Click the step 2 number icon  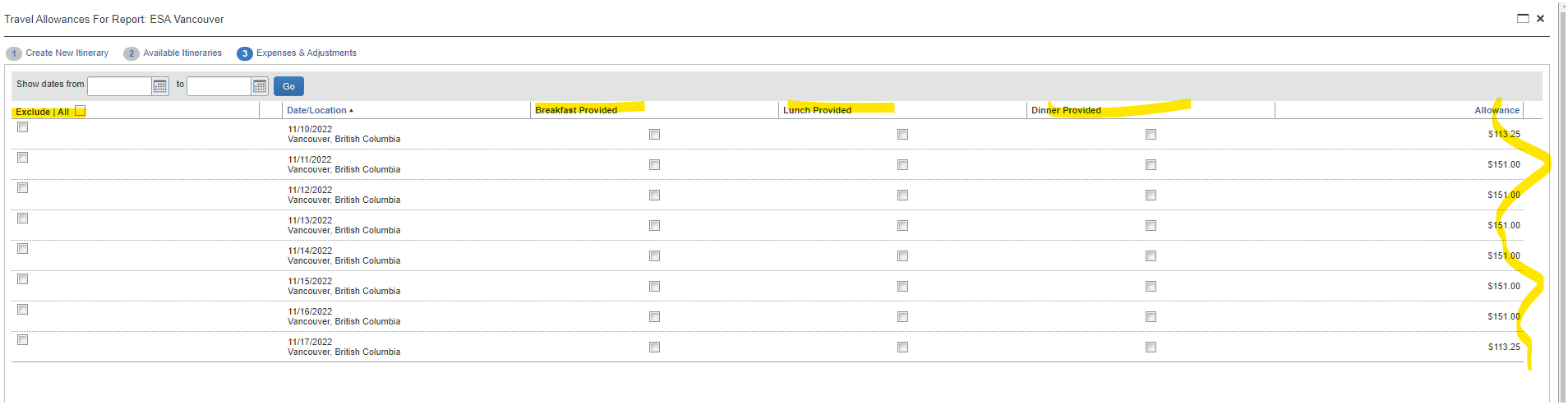pos(131,53)
